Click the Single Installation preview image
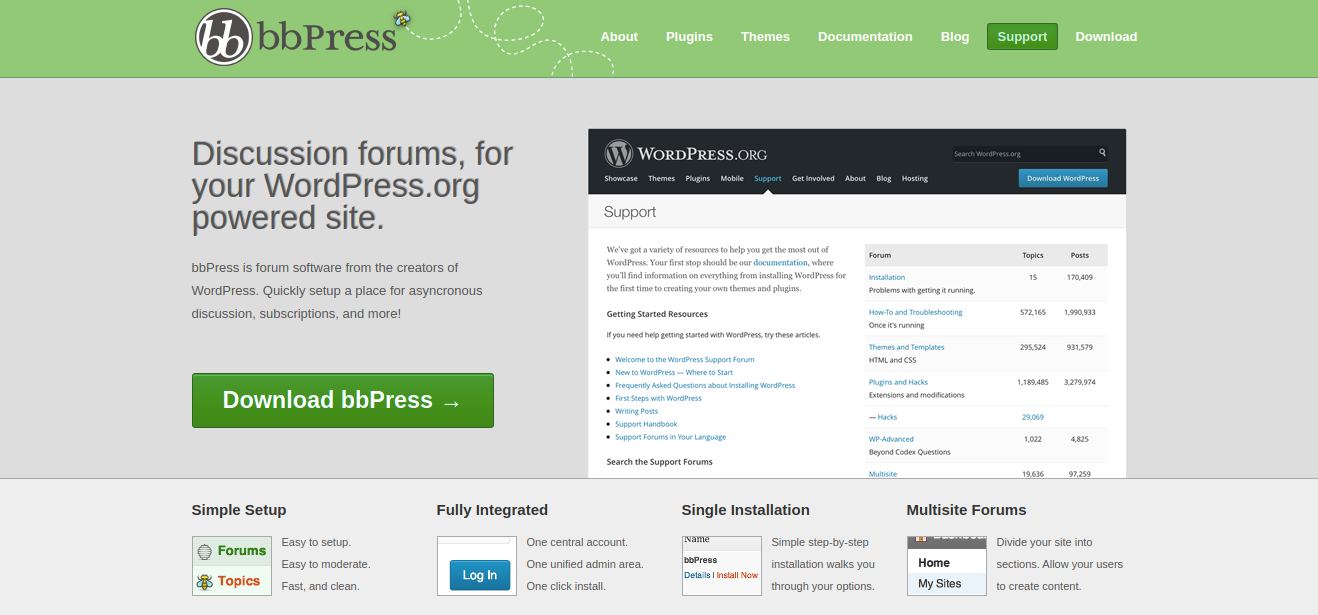Viewport: 1318px width, 615px height. coord(722,566)
